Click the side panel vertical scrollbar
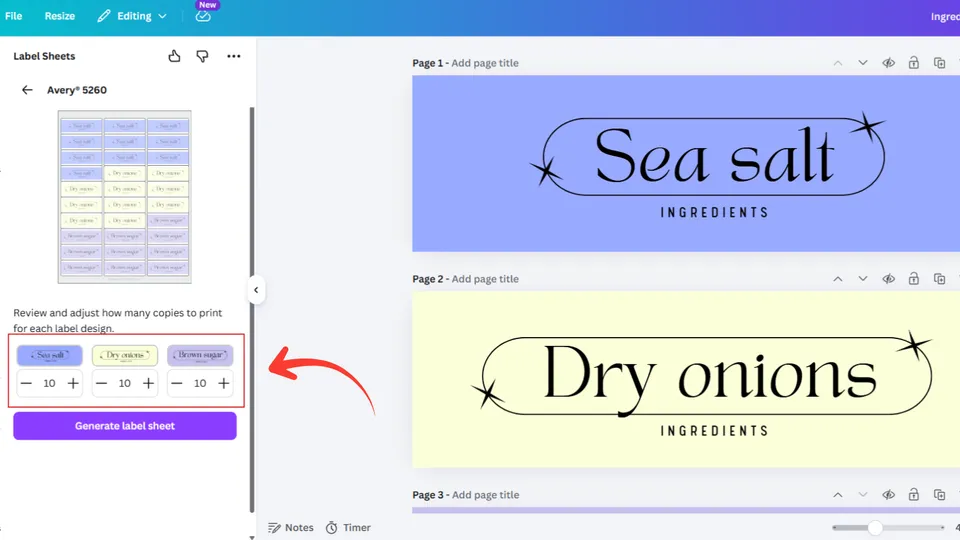Screen dimensions: 960x540 pyautogui.click(x=252, y=310)
